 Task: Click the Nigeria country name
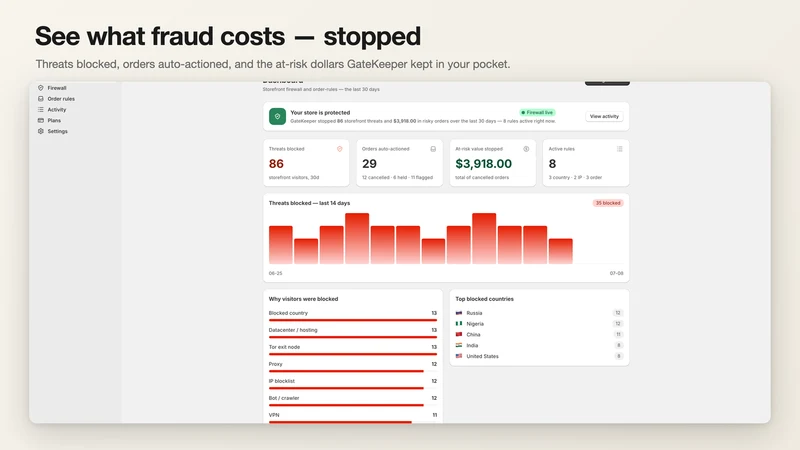point(475,324)
